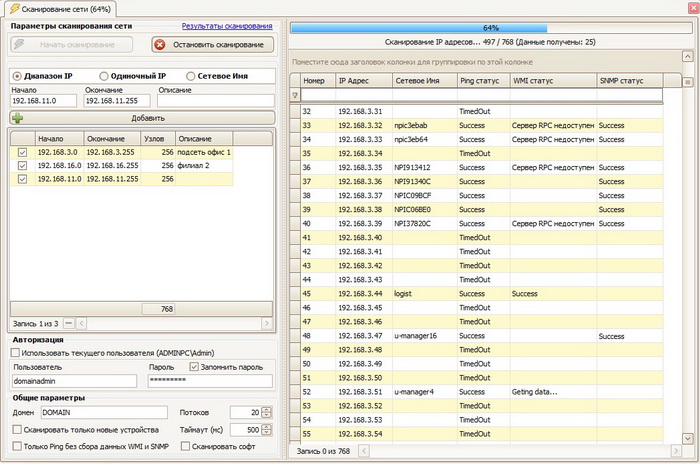This screenshot has height=464, width=700.
Task: Enable 'Использовать текущего пользователя' checkbox
Action: click(x=16, y=353)
